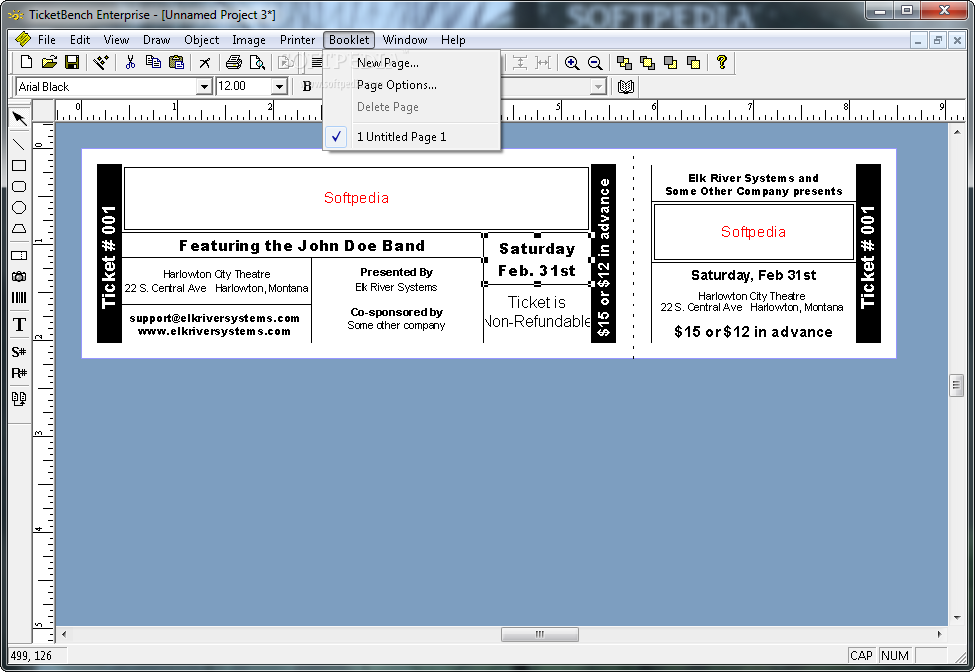
Task: Expand the Arial Black font dropdown
Action: tap(204, 86)
